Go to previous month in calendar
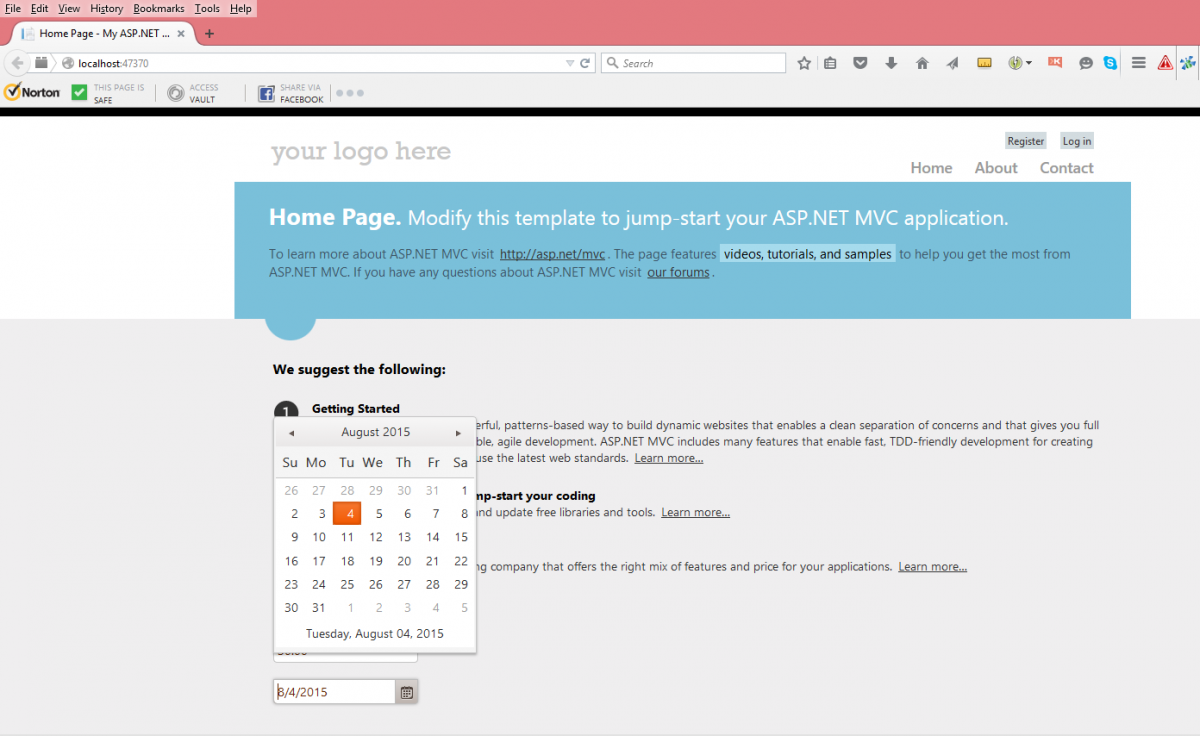Image resolution: width=1200 pixels, height=736 pixels. [x=291, y=433]
